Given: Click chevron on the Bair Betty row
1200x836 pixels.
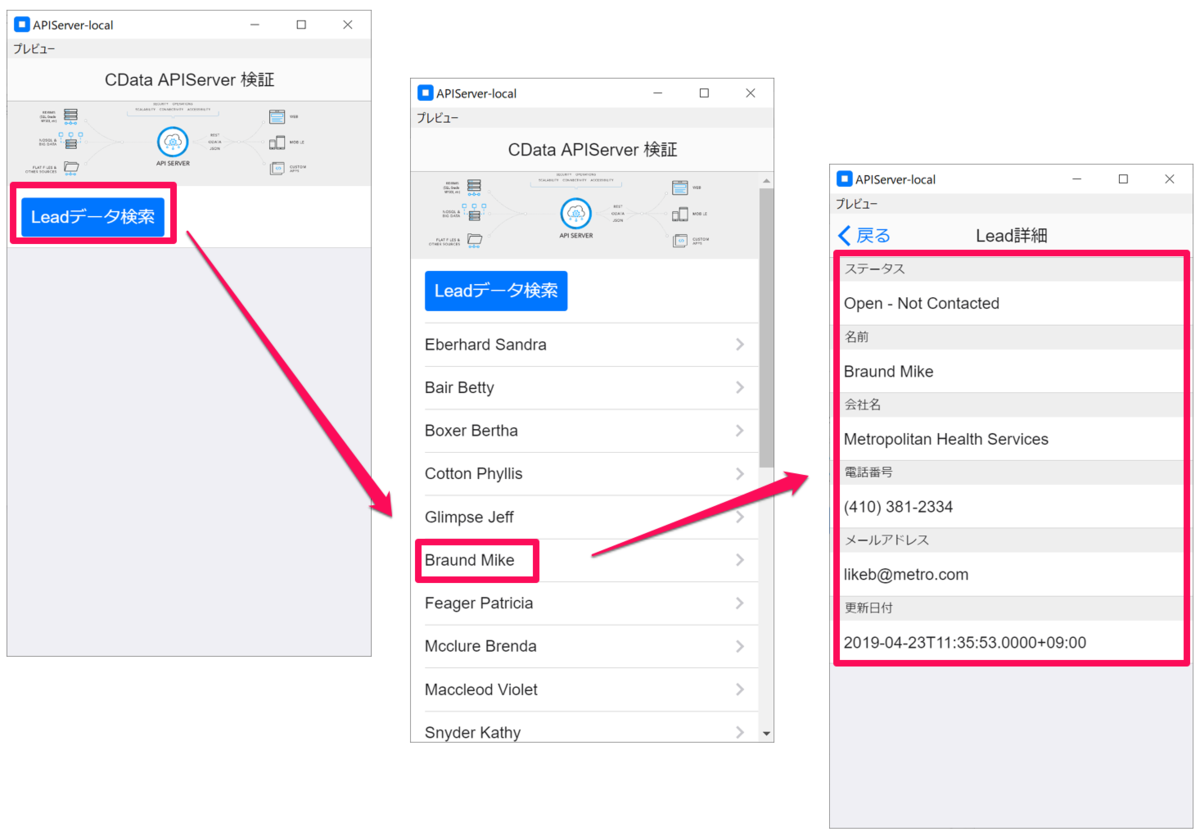Looking at the screenshot, I should pyautogui.click(x=740, y=387).
